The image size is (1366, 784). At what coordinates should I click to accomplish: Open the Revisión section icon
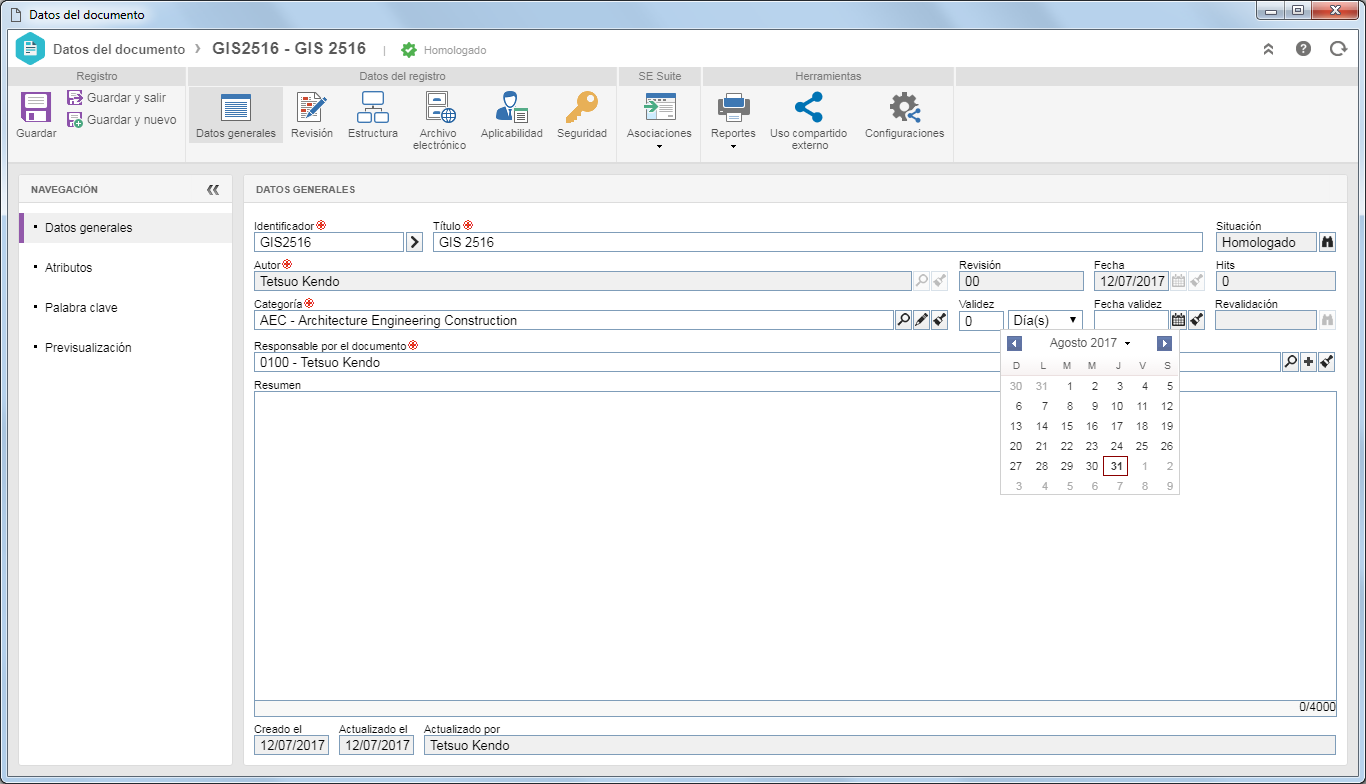pyautogui.click(x=312, y=107)
